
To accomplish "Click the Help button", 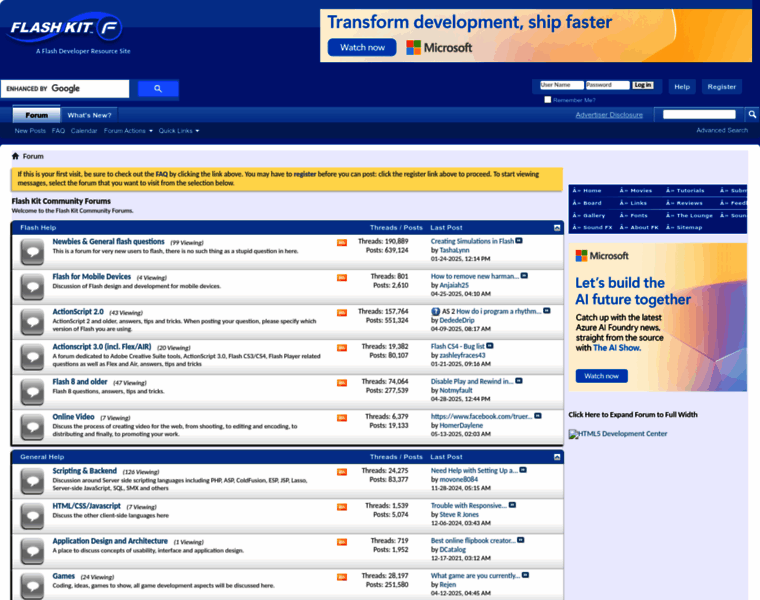I will click(x=682, y=87).
